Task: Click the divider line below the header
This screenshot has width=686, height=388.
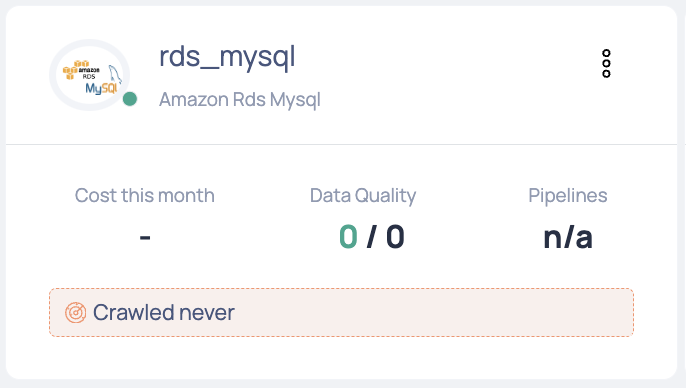Action: (x=341, y=144)
